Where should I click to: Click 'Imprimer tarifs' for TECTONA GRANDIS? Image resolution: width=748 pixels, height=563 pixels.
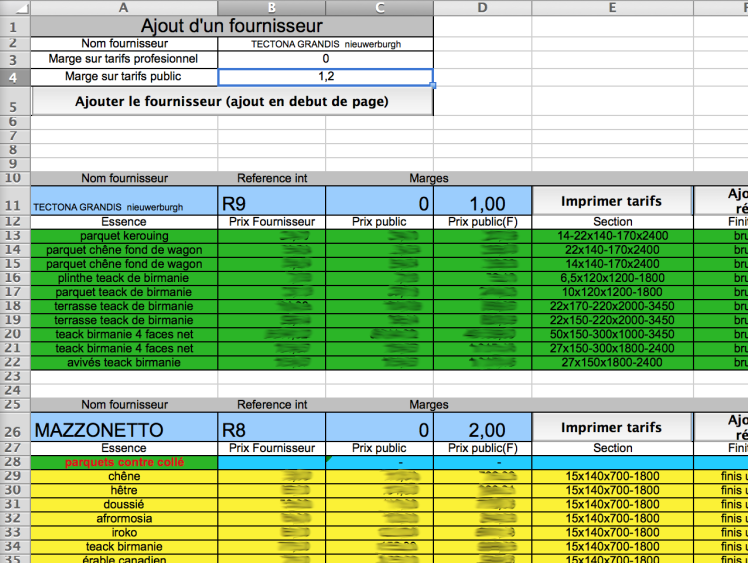tap(612, 201)
